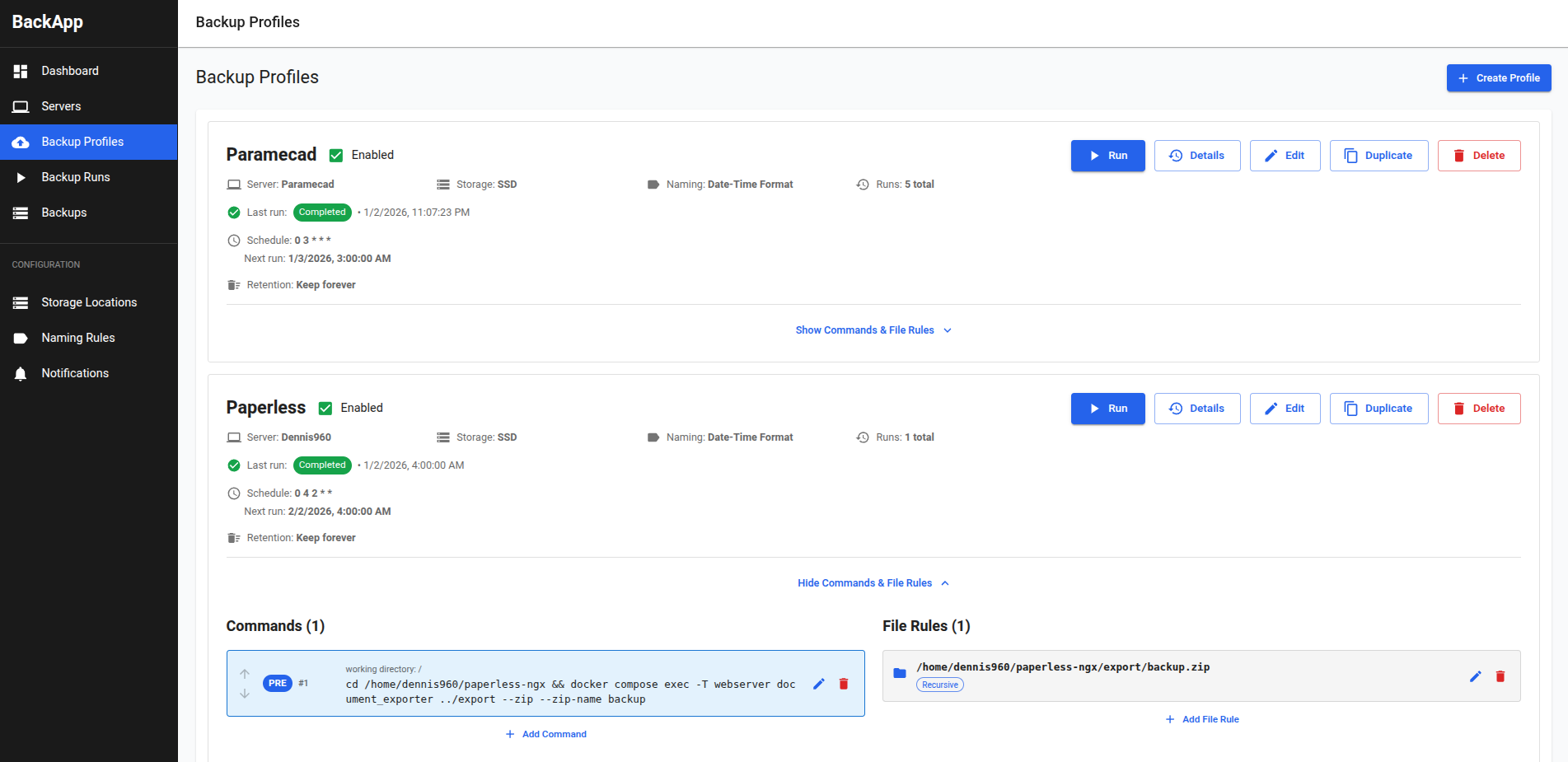Run the Paramecad backup profile
The image size is (1568, 762).
[x=1107, y=156]
